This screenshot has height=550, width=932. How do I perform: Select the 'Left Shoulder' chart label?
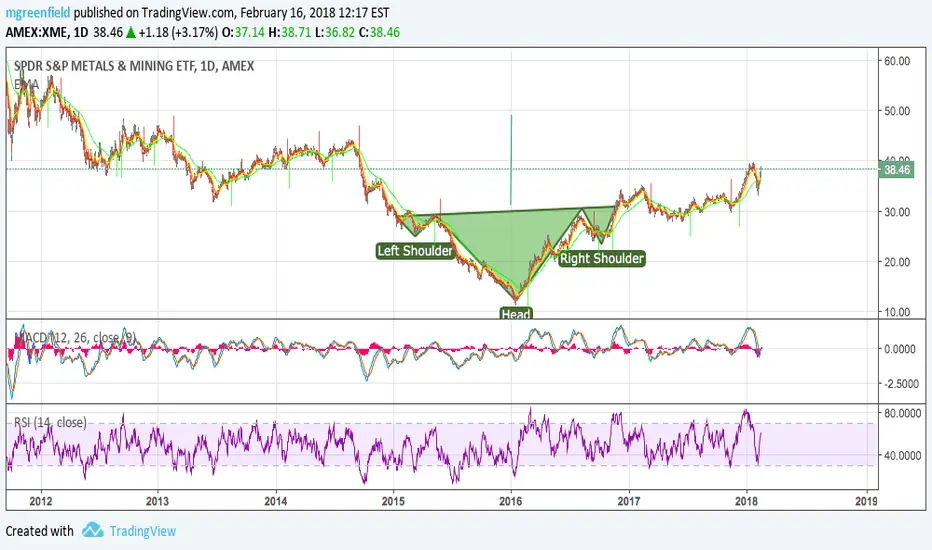[415, 251]
